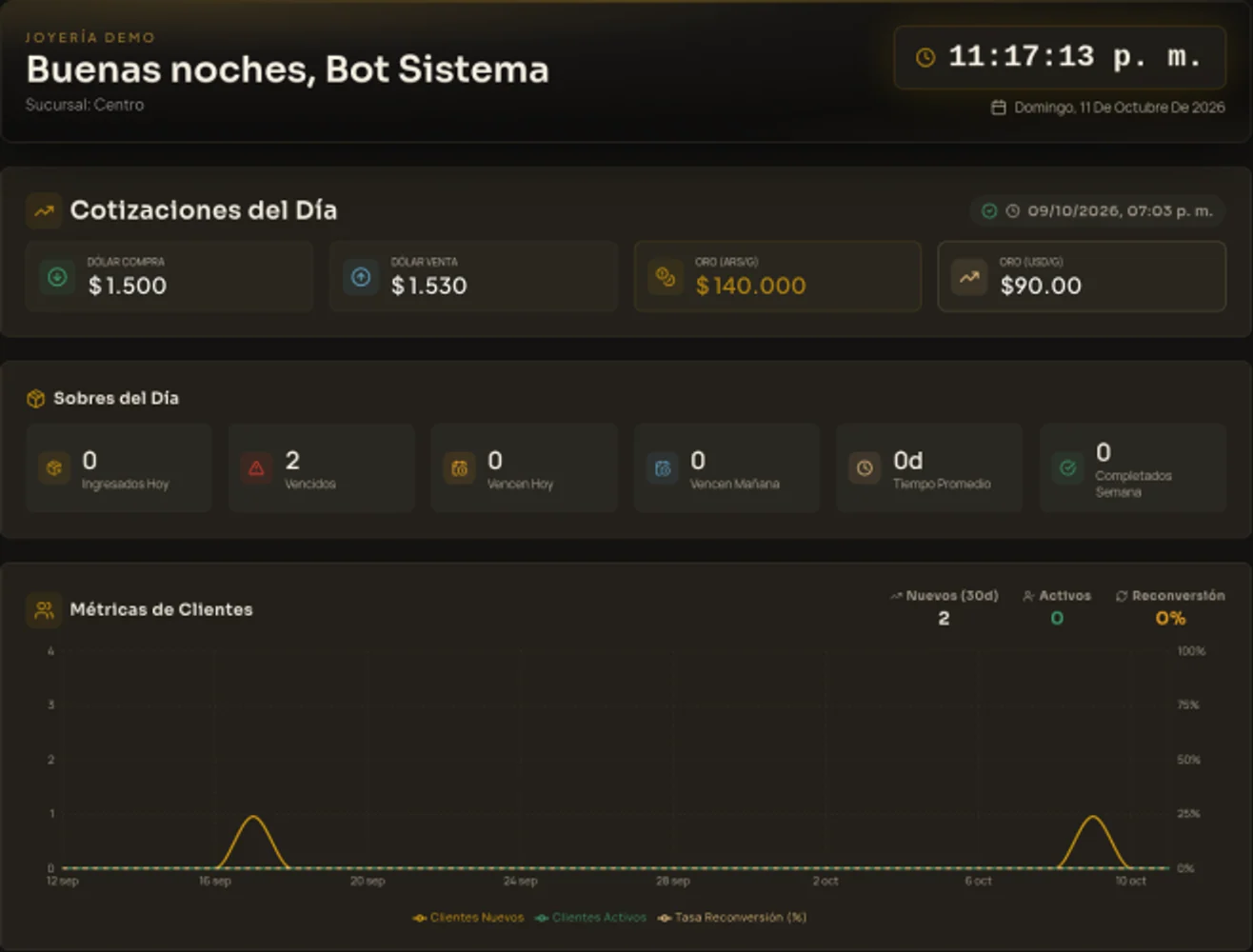Click the box icon in Ingresados Hoy card
The image size is (1253, 952).
54,468
